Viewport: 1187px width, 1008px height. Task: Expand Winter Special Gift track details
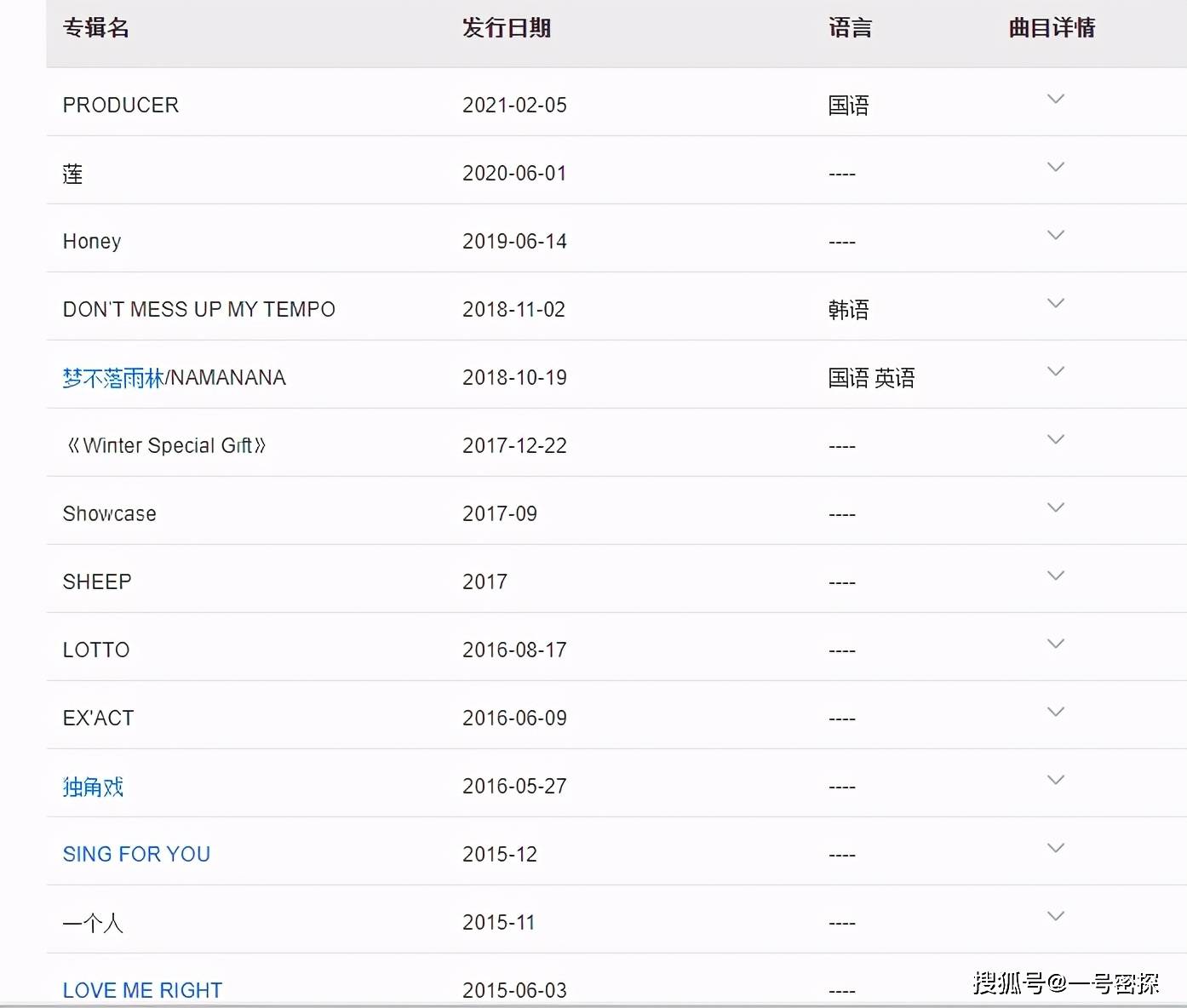pyautogui.click(x=1056, y=439)
